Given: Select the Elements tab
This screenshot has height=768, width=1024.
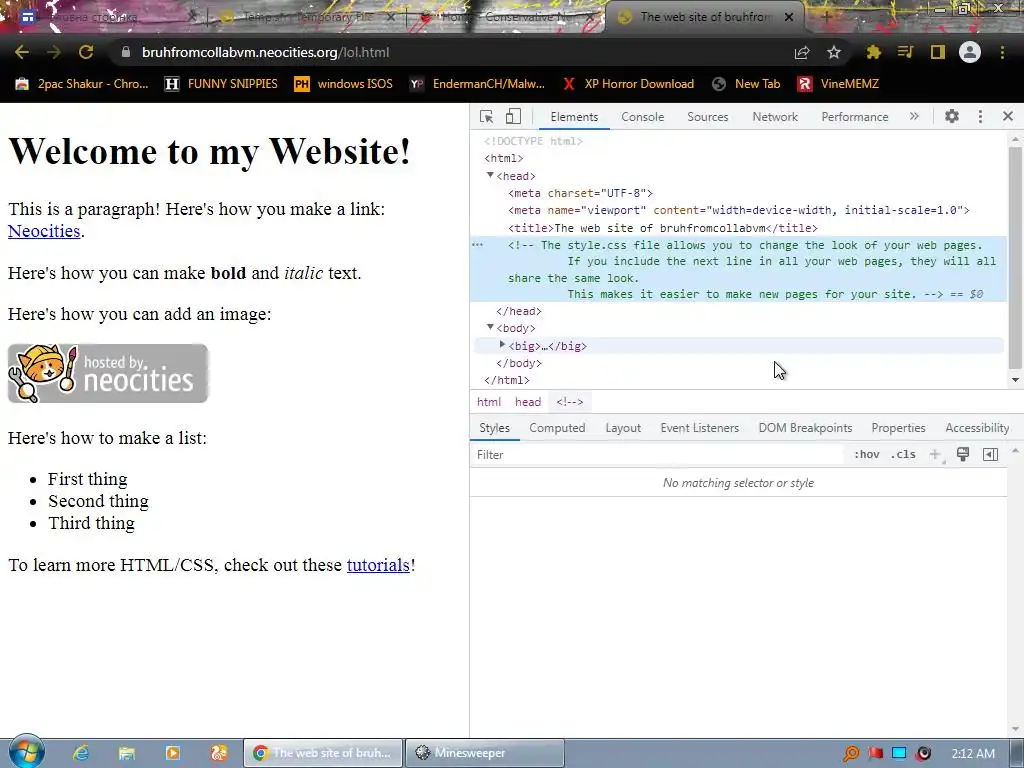Looking at the screenshot, I should point(574,117).
